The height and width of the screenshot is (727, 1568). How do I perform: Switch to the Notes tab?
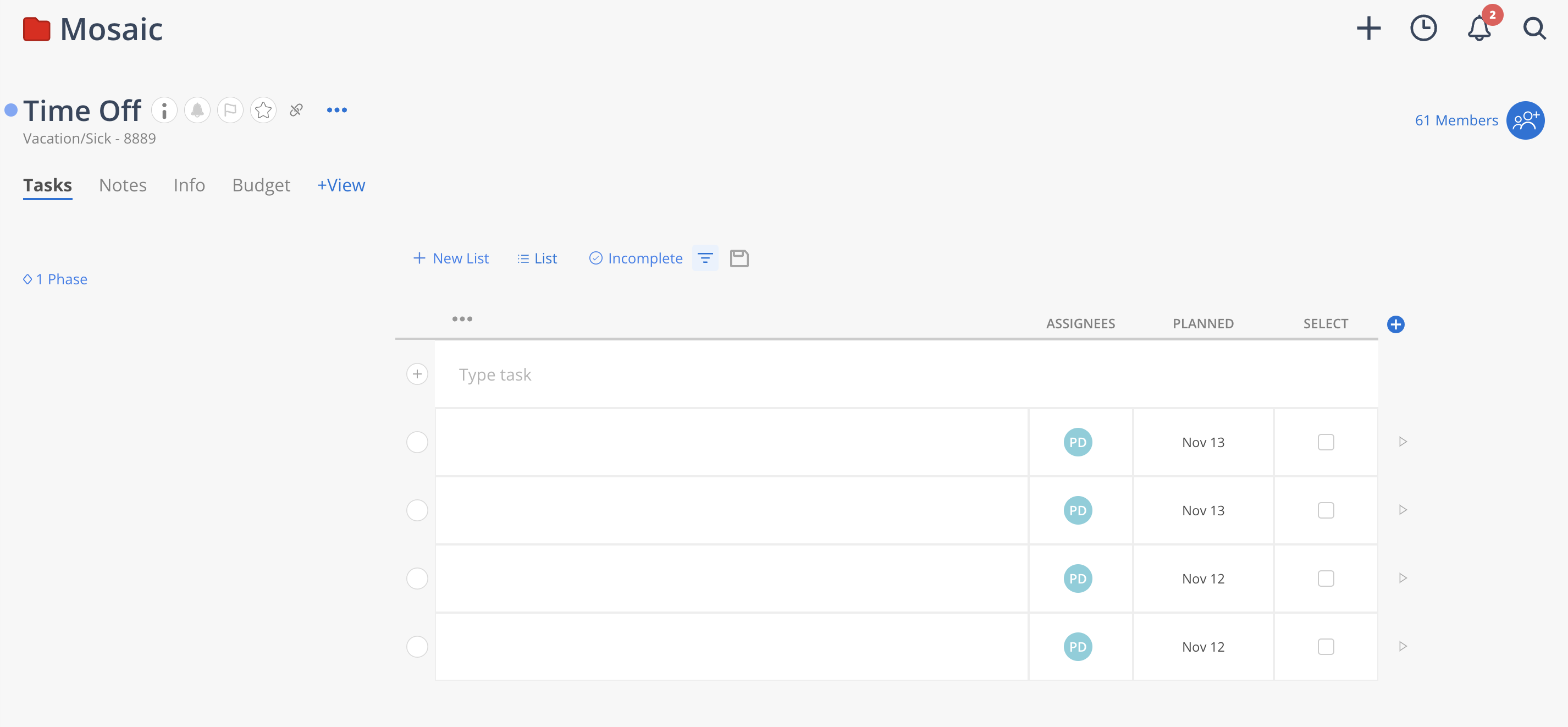point(123,185)
